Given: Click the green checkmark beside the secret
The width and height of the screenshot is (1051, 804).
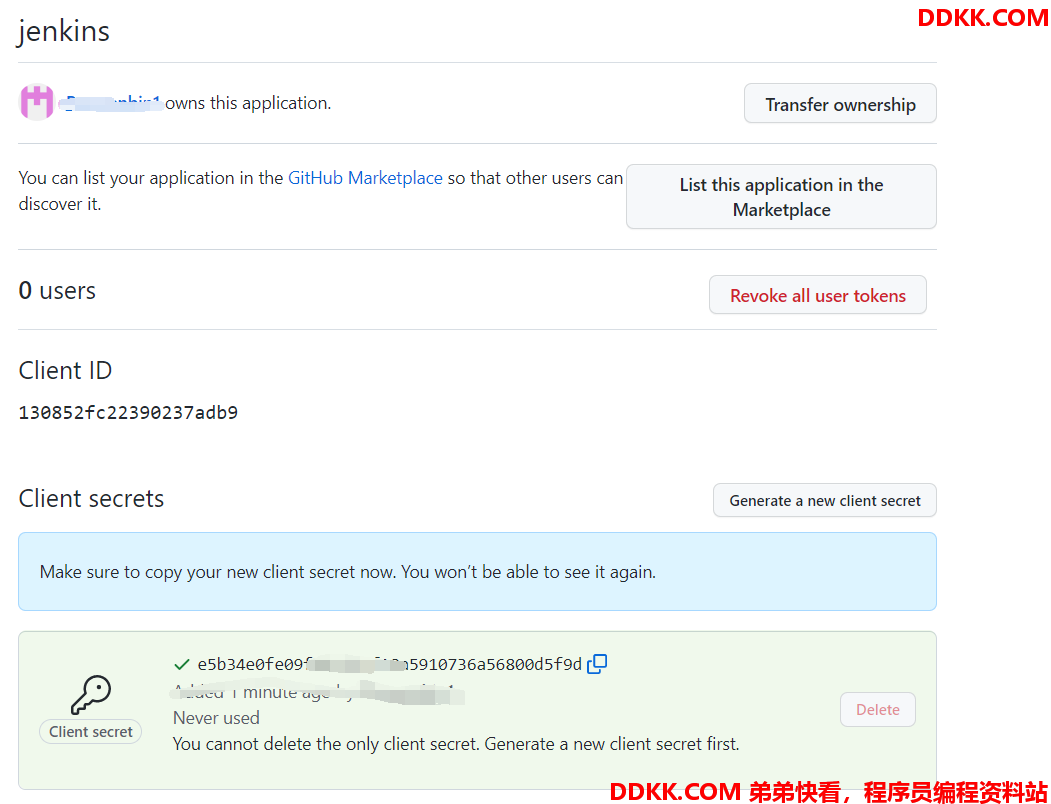Looking at the screenshot, I should pos(181,665).
